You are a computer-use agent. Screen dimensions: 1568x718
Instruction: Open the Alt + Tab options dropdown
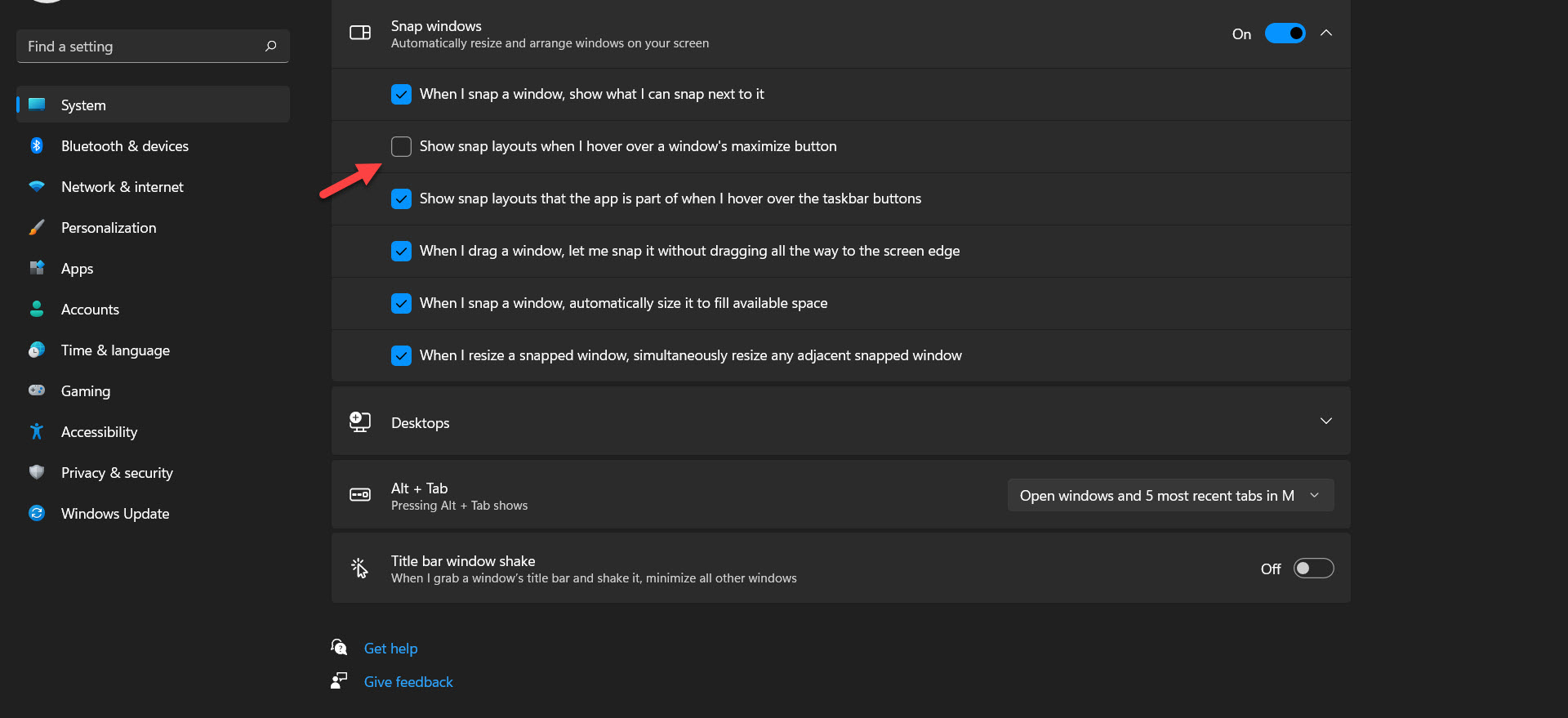click(x=1170, y=496)
